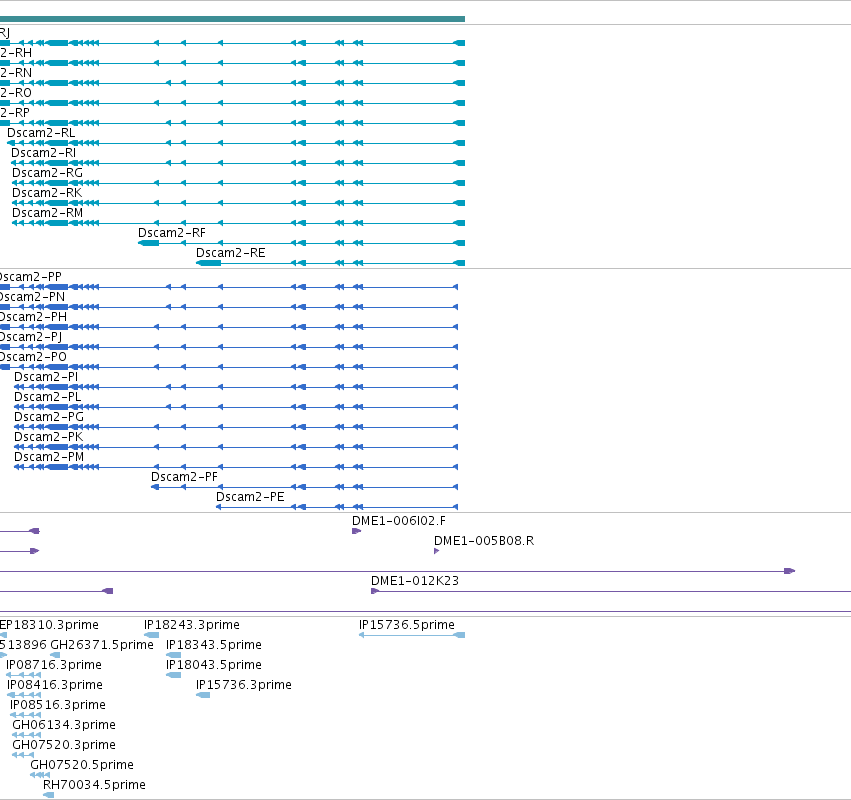Select the Dscam2-PH protein label
This screenshot has width=851, height=800.
pos(34,318)
